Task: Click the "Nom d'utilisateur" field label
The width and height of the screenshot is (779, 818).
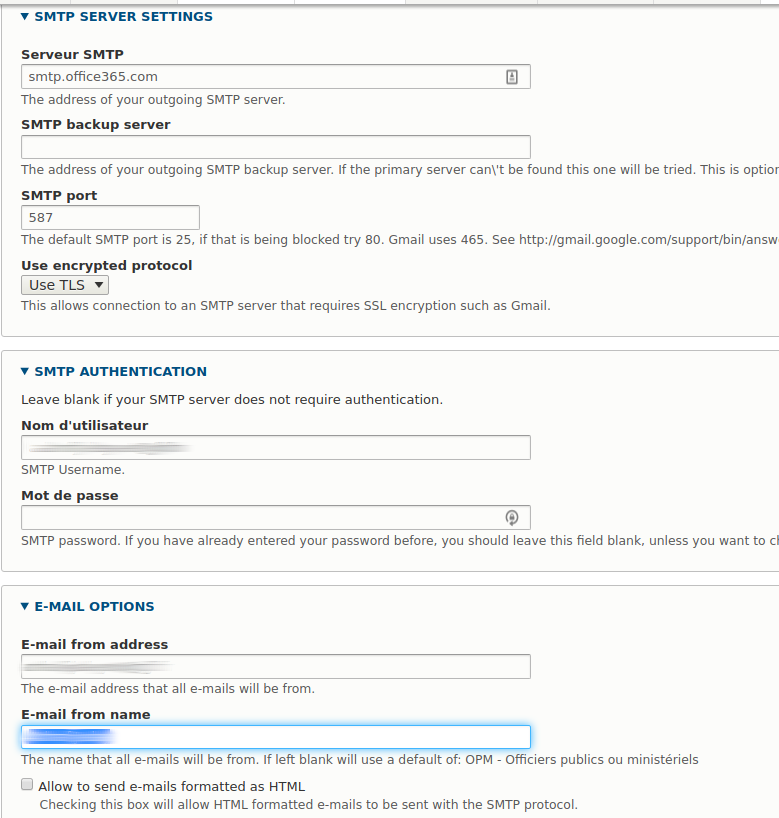Action: (x=84, y=425)
